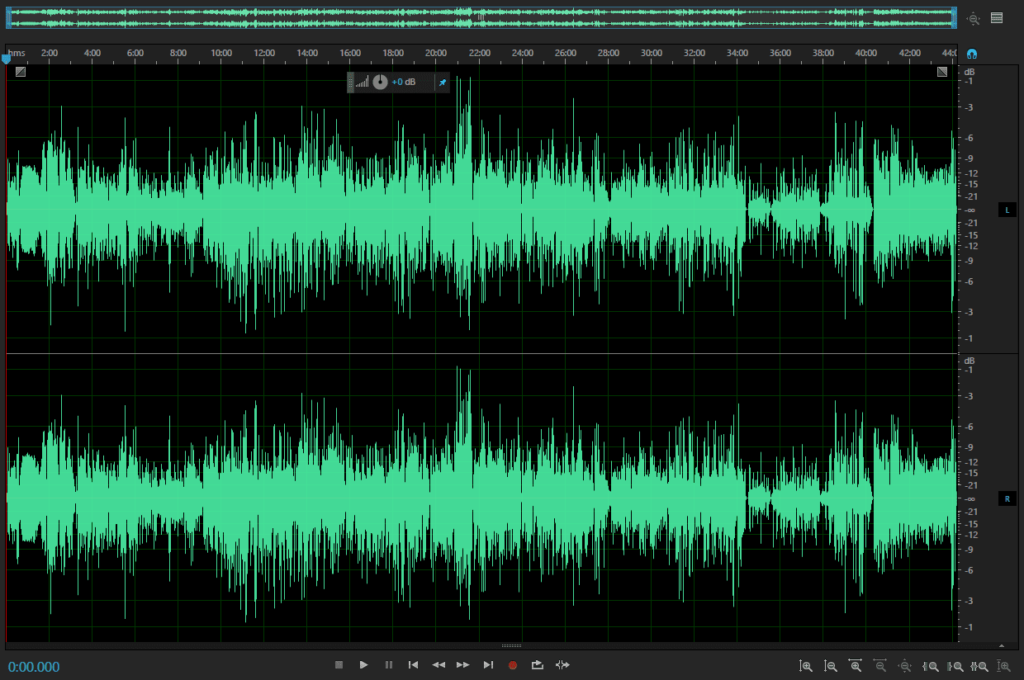This screenshot has height=680, width=1024.
Task: Click the 0:00.000 timecode display
Action: pyautogui.click(x=34, y=667)
